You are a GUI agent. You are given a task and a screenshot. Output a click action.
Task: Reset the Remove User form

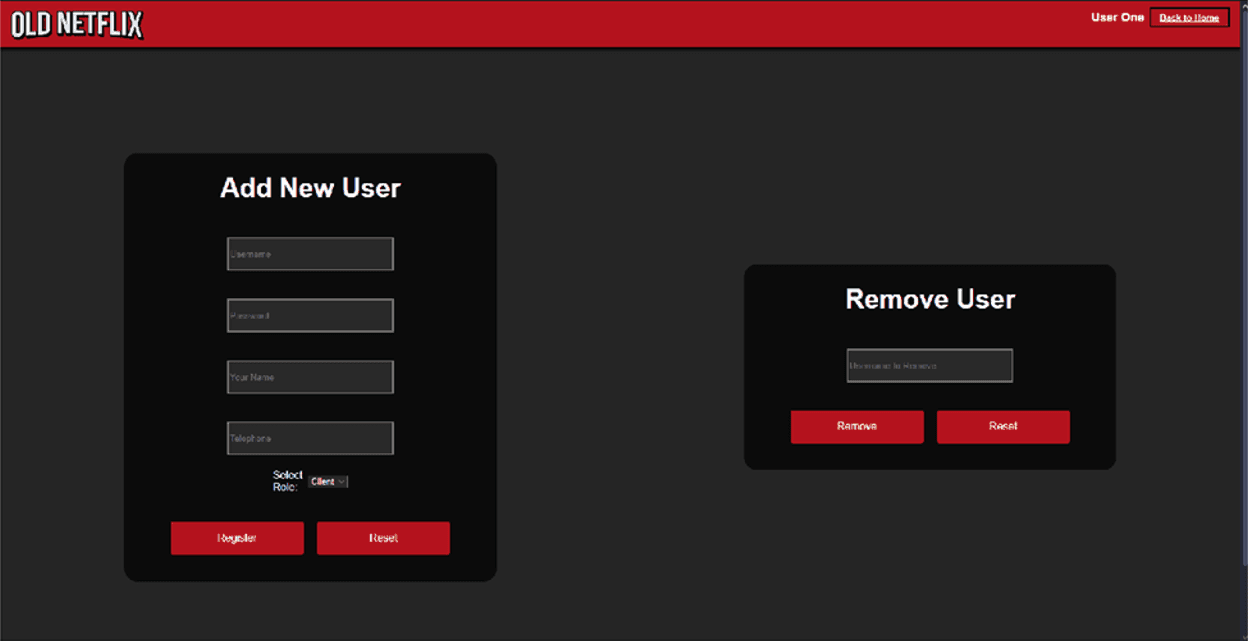pyautogui.click(x=1003, y=427)
